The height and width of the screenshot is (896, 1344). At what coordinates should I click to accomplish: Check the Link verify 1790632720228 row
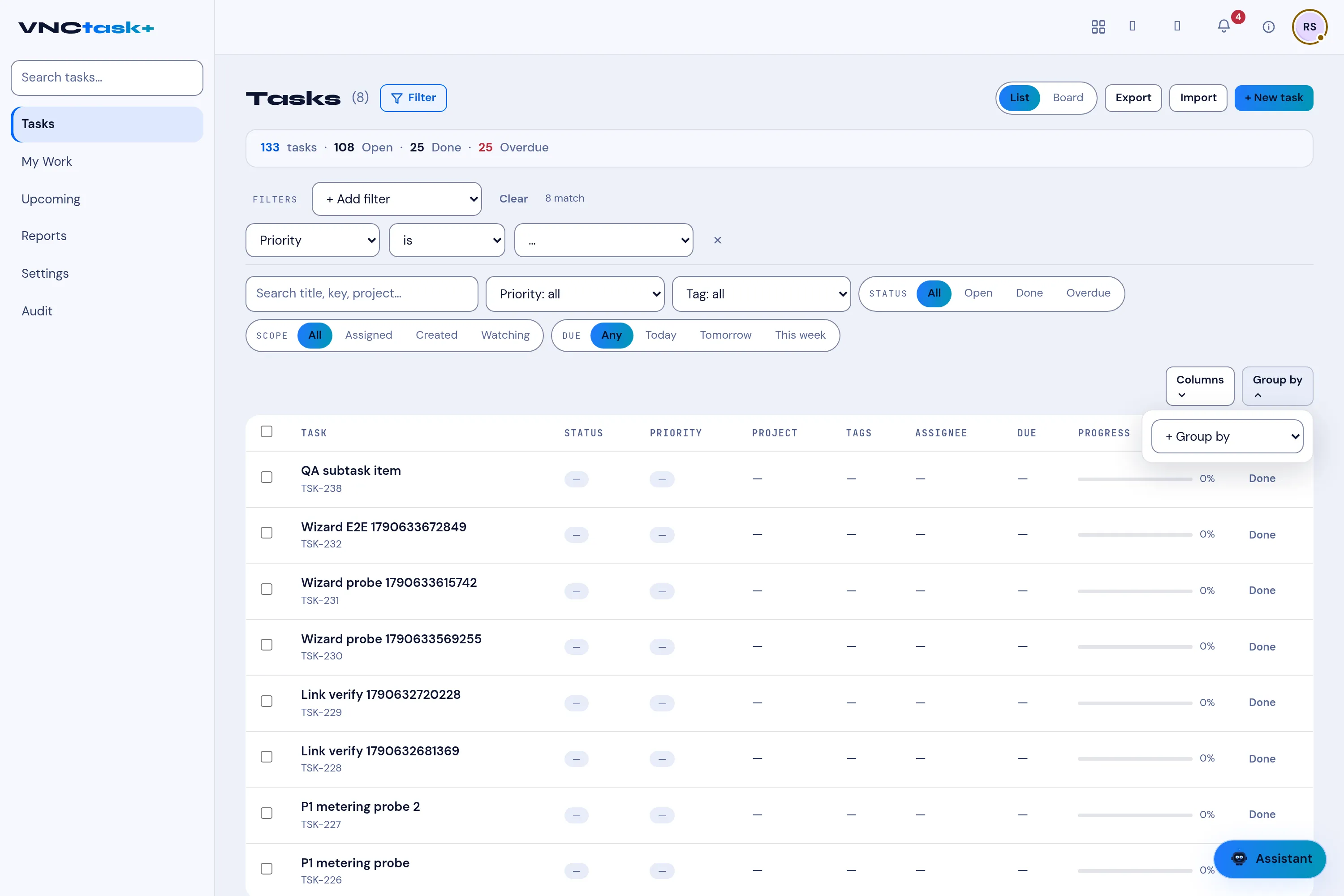point(266,701)
